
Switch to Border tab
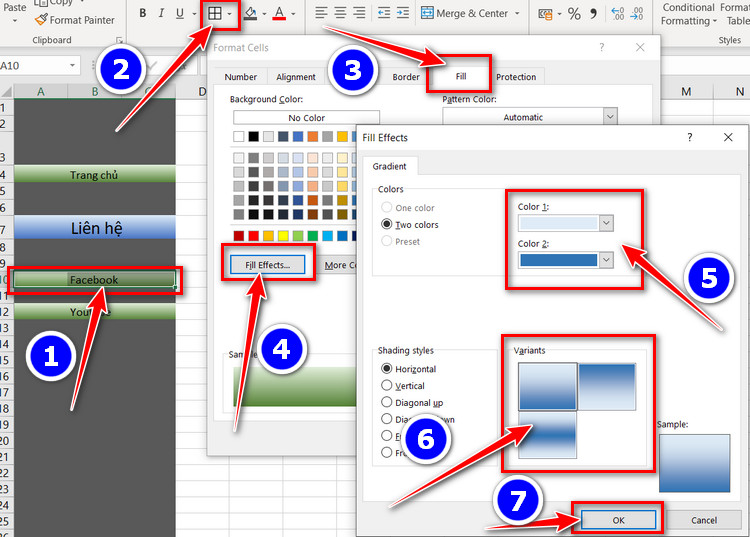point(406,77)
